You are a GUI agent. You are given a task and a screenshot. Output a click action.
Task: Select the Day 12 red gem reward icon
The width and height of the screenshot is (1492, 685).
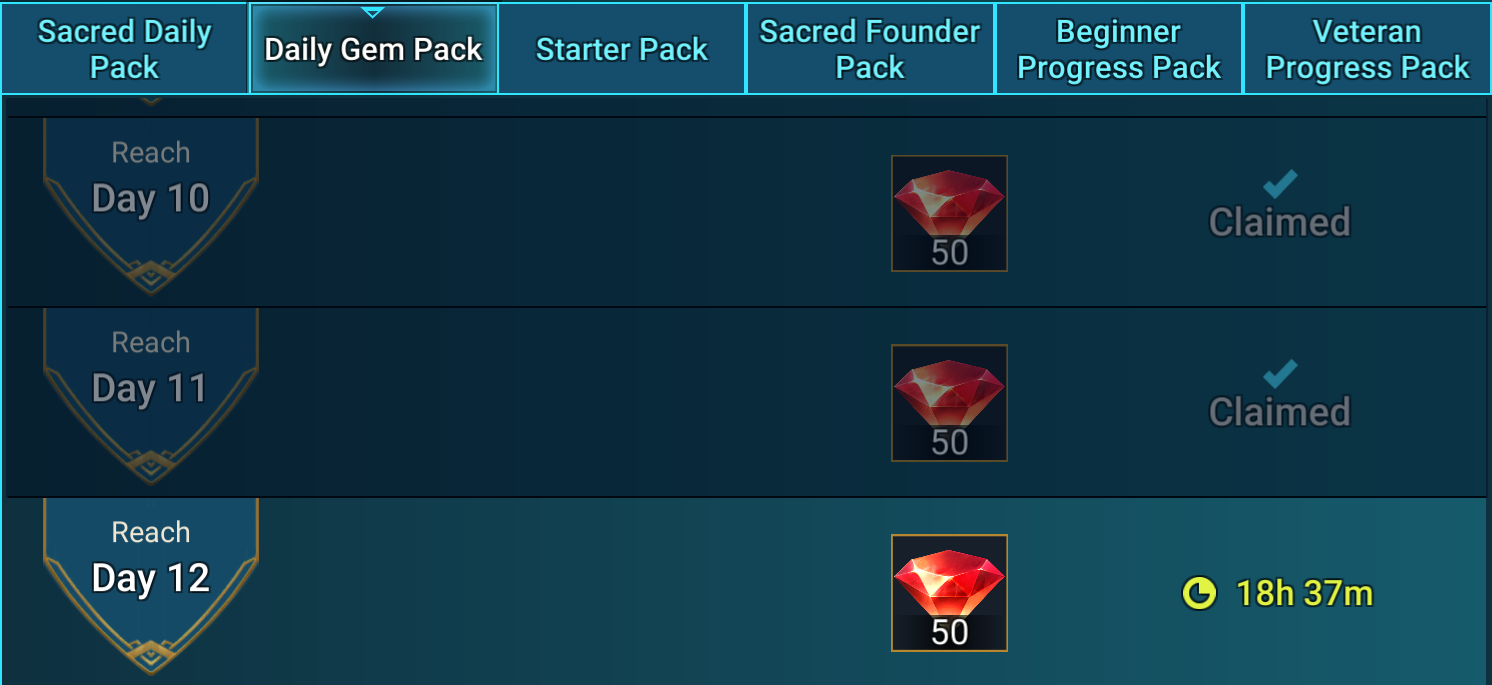tap(949, 593)
